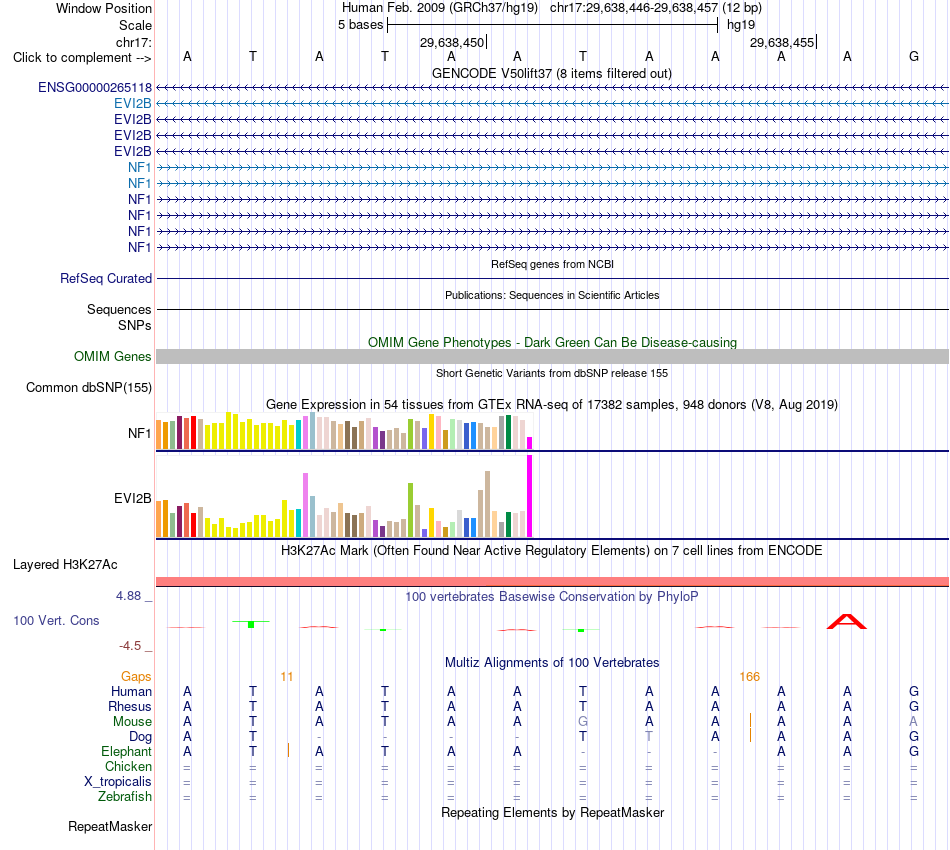Click 'Multiz Alignments of 100 Vertebrates' title
Image resolution: width=950 pixels, height=850 pixels.
pos(552,662)
